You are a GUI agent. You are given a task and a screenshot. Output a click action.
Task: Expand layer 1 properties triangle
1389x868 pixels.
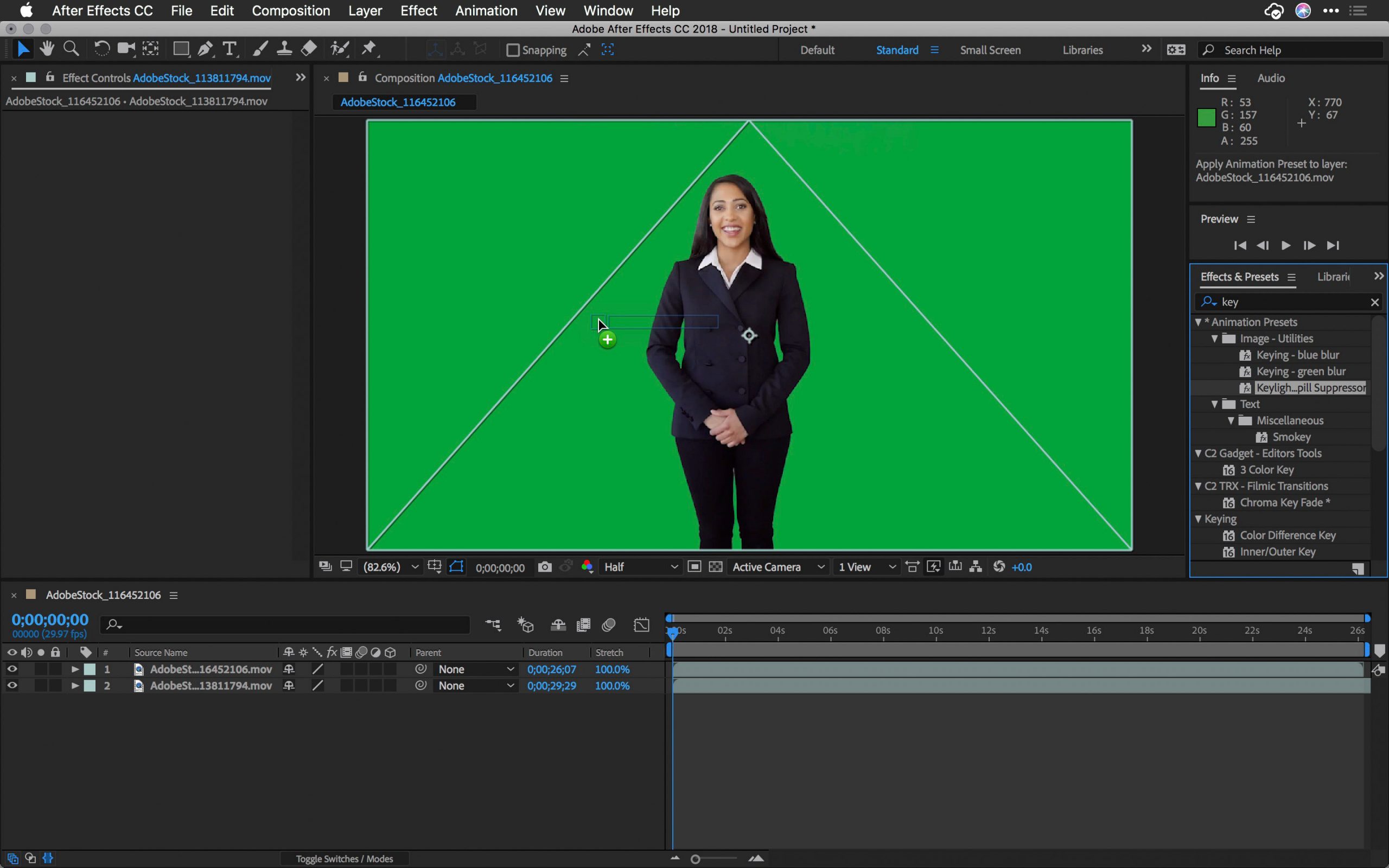pyautogui.click(x=75, y=669)
